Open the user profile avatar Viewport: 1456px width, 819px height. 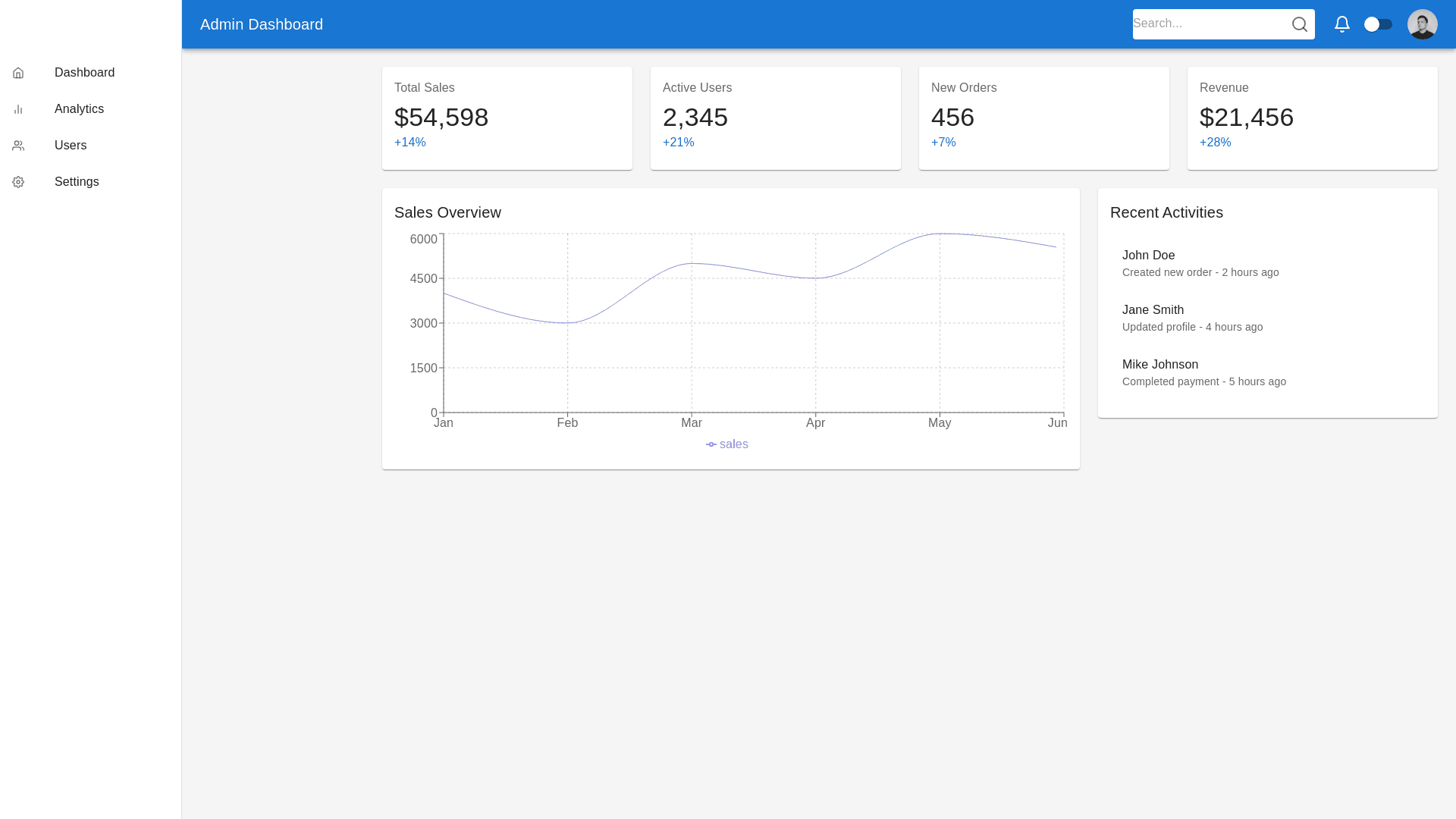pyautogui.click(x=1422, y=24)
